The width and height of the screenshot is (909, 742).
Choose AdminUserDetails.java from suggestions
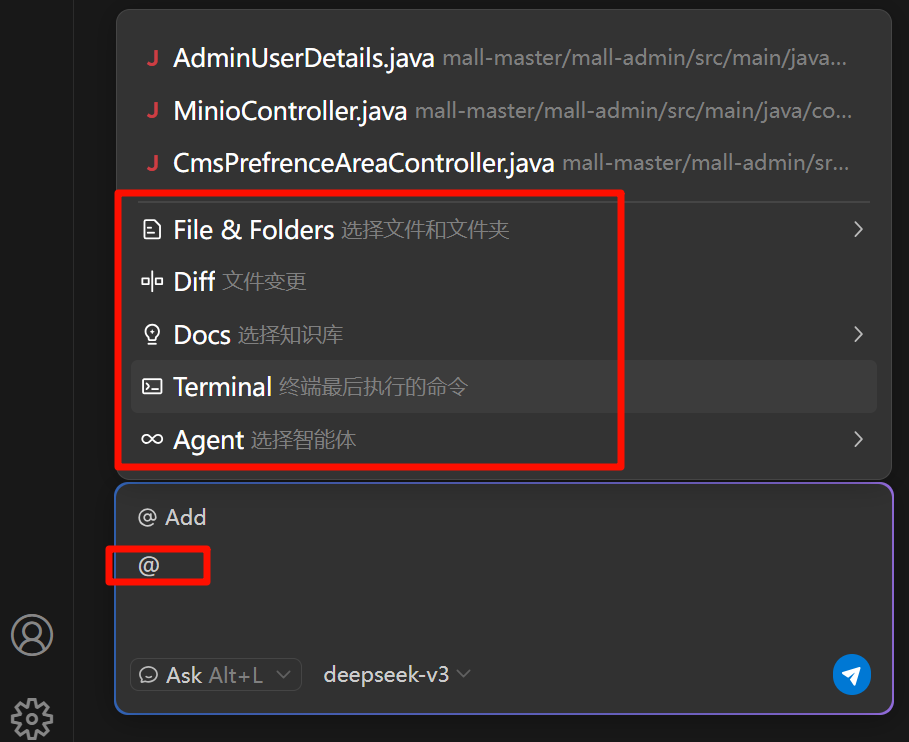pos(303,58)
